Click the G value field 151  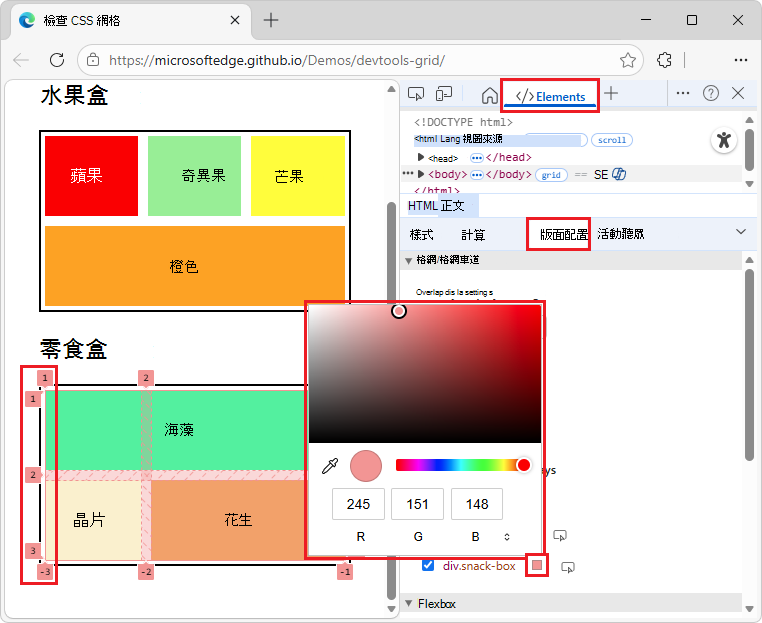tap(417, 504)
